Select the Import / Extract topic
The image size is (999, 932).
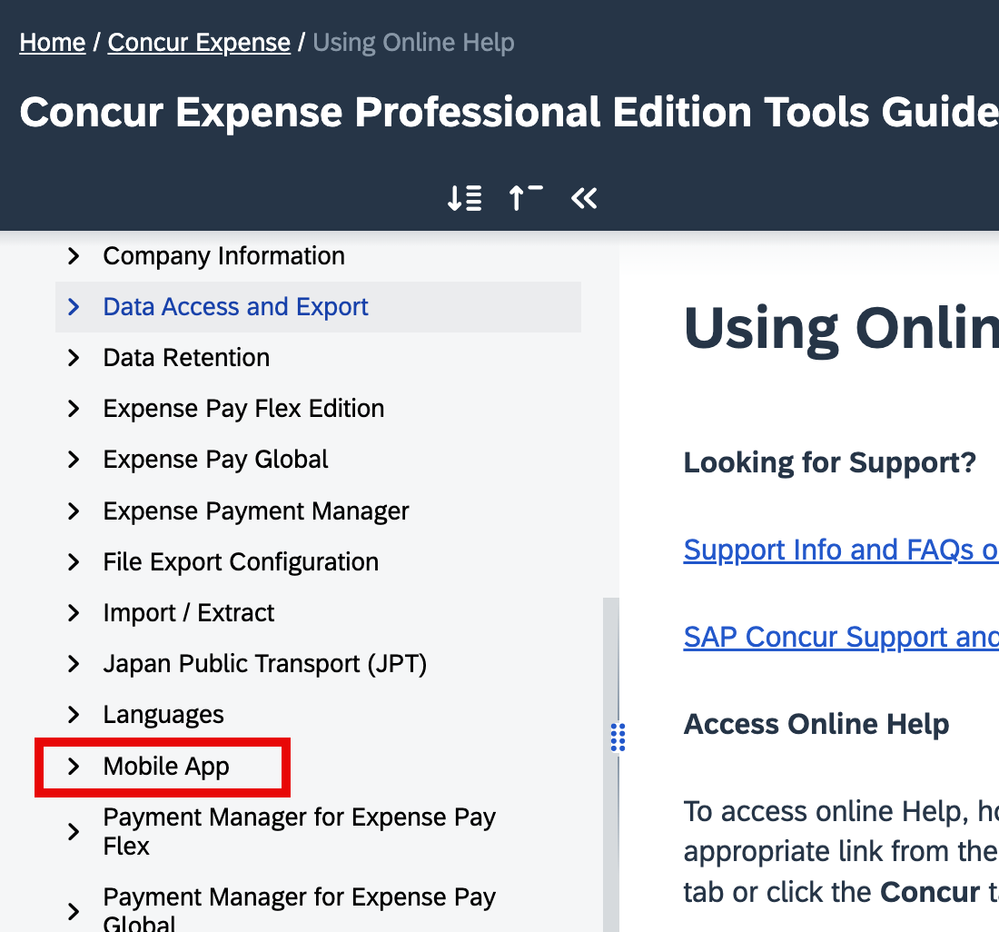189,613
